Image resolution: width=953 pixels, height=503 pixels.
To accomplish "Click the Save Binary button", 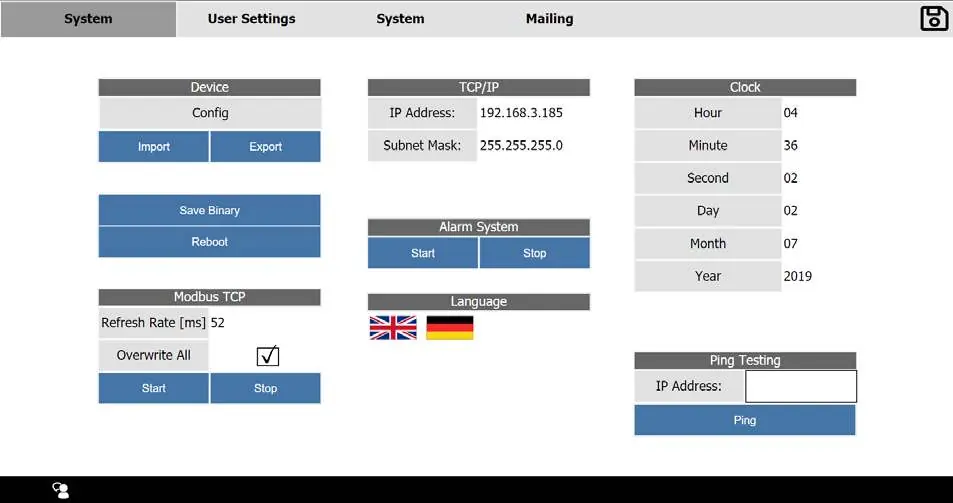I will coord(210,210).
